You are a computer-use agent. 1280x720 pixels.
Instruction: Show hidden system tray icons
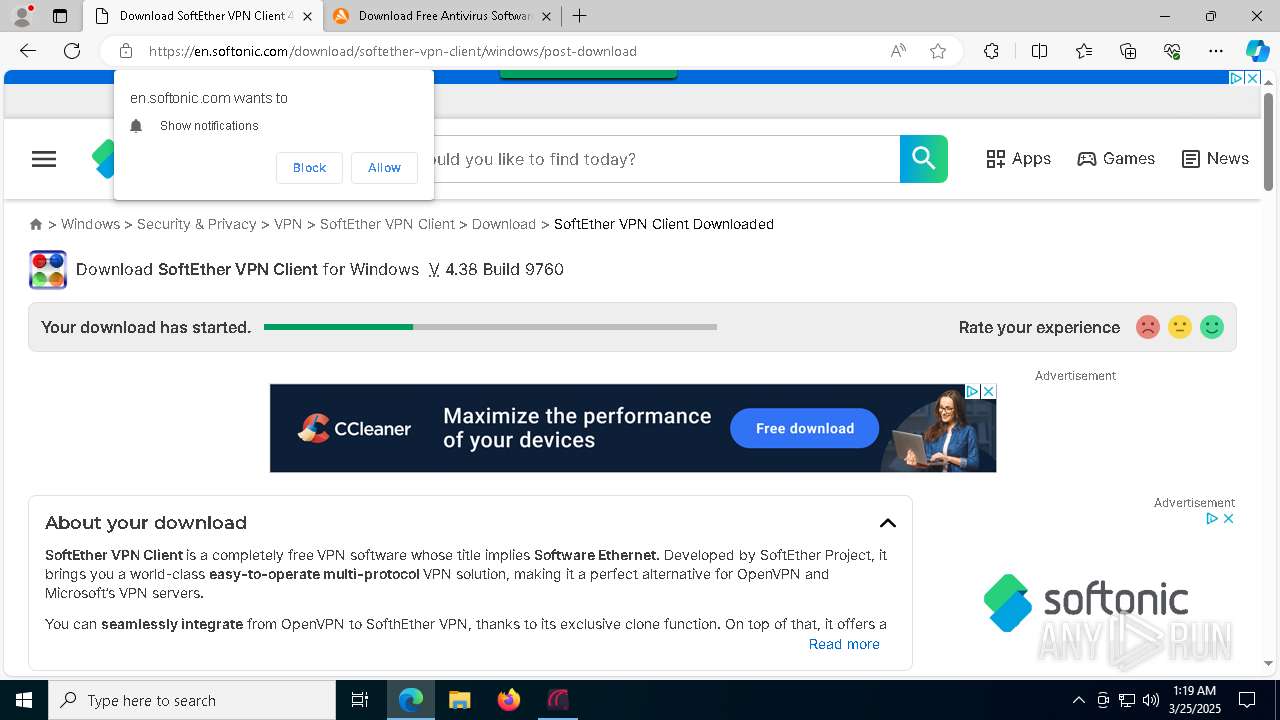tap(1078, 700)
